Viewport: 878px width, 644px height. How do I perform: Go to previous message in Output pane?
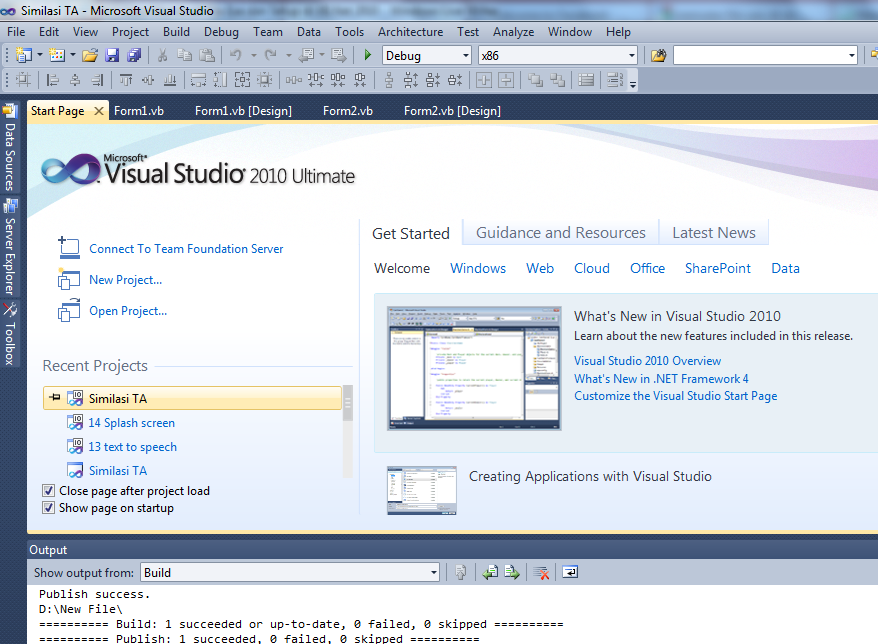[x=491, y=572]
